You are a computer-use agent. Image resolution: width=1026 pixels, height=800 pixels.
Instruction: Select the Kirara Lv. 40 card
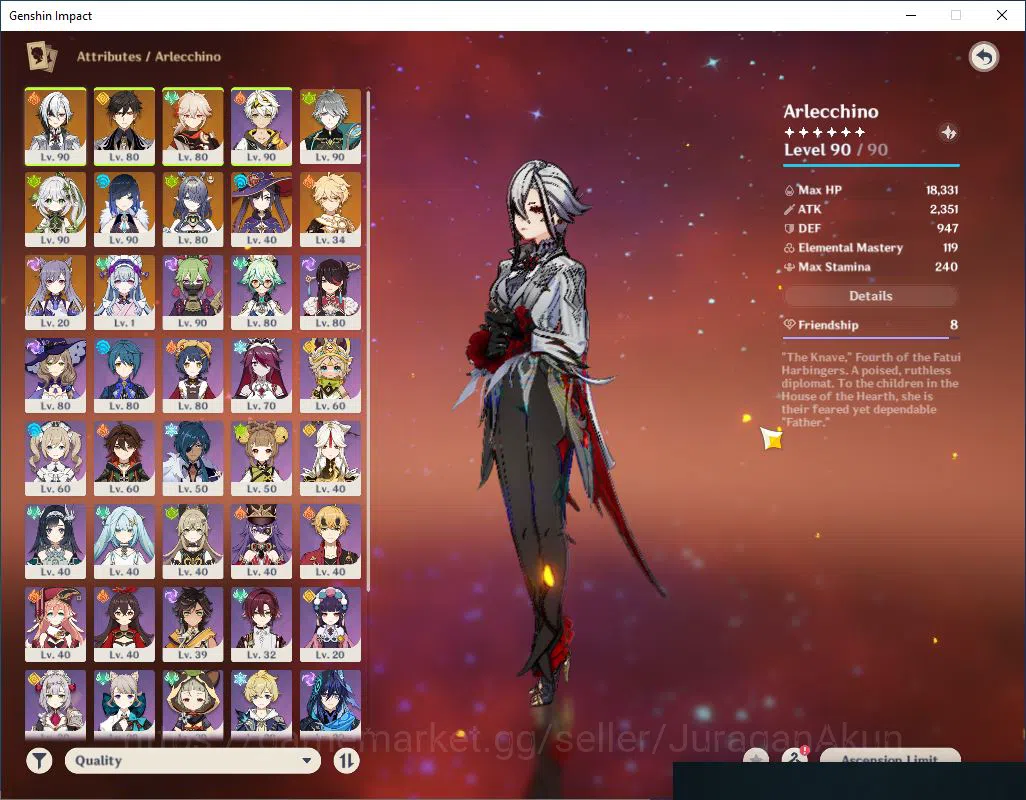click(x=193, y=542)
